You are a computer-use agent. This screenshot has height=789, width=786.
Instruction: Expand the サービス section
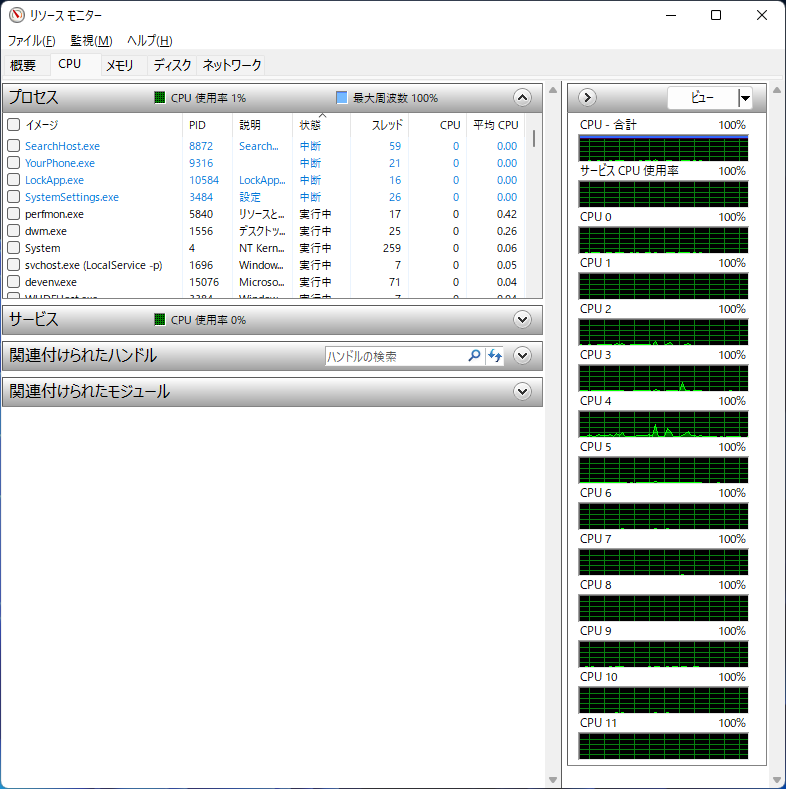pyautogui.click(x=521, y=320)
